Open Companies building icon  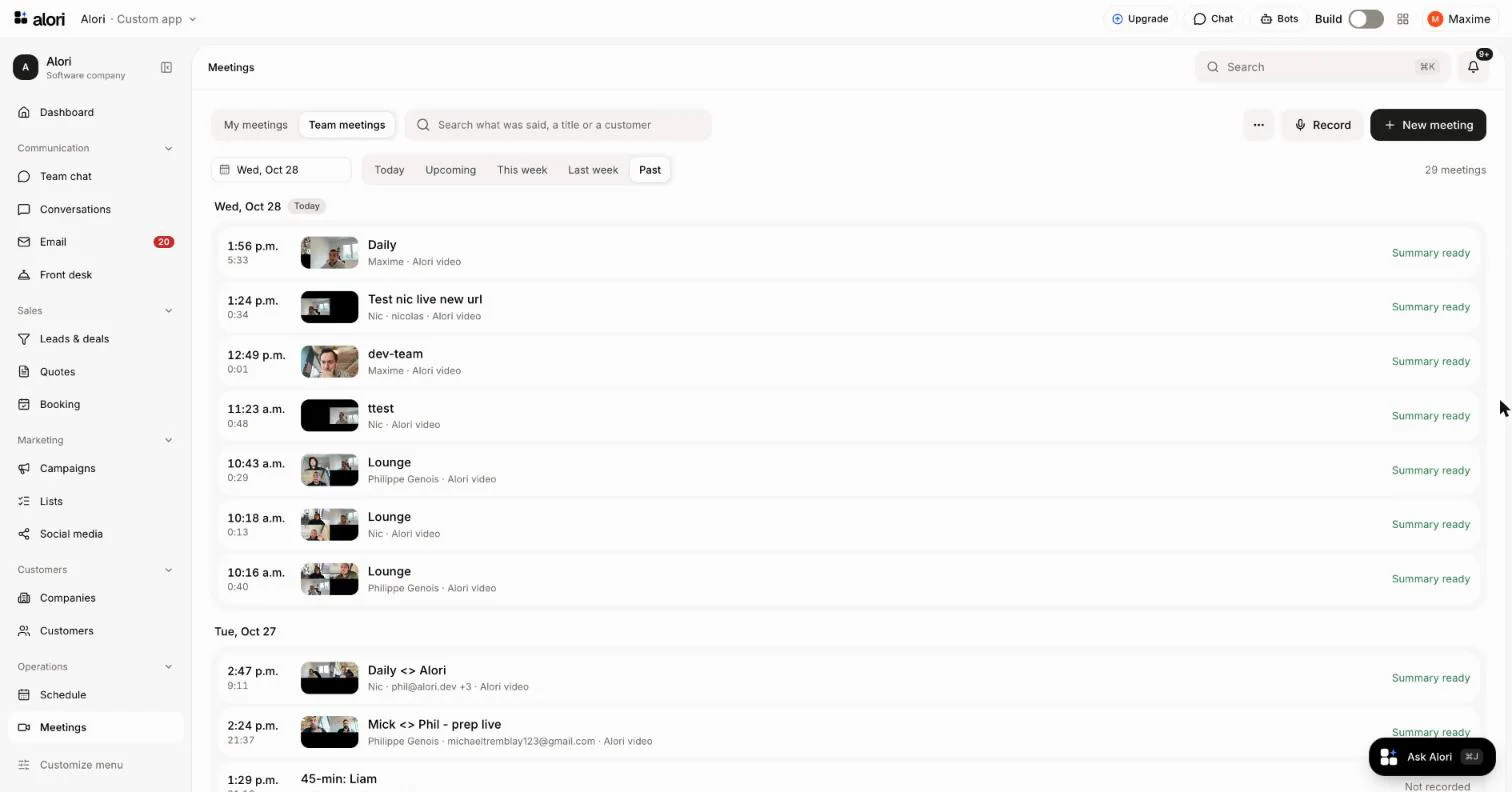click(x=24, y=599)
